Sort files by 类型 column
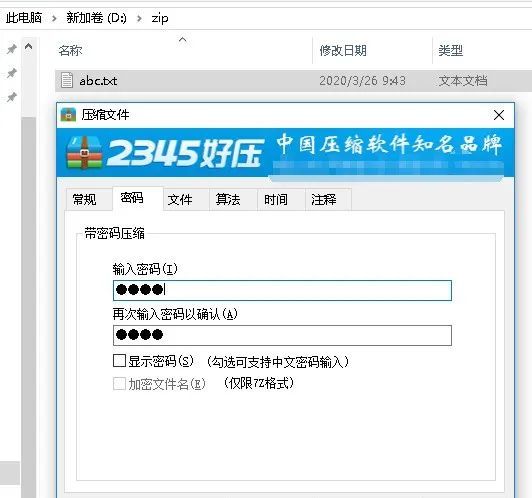 pyautogui.click(x=451, y=51)
